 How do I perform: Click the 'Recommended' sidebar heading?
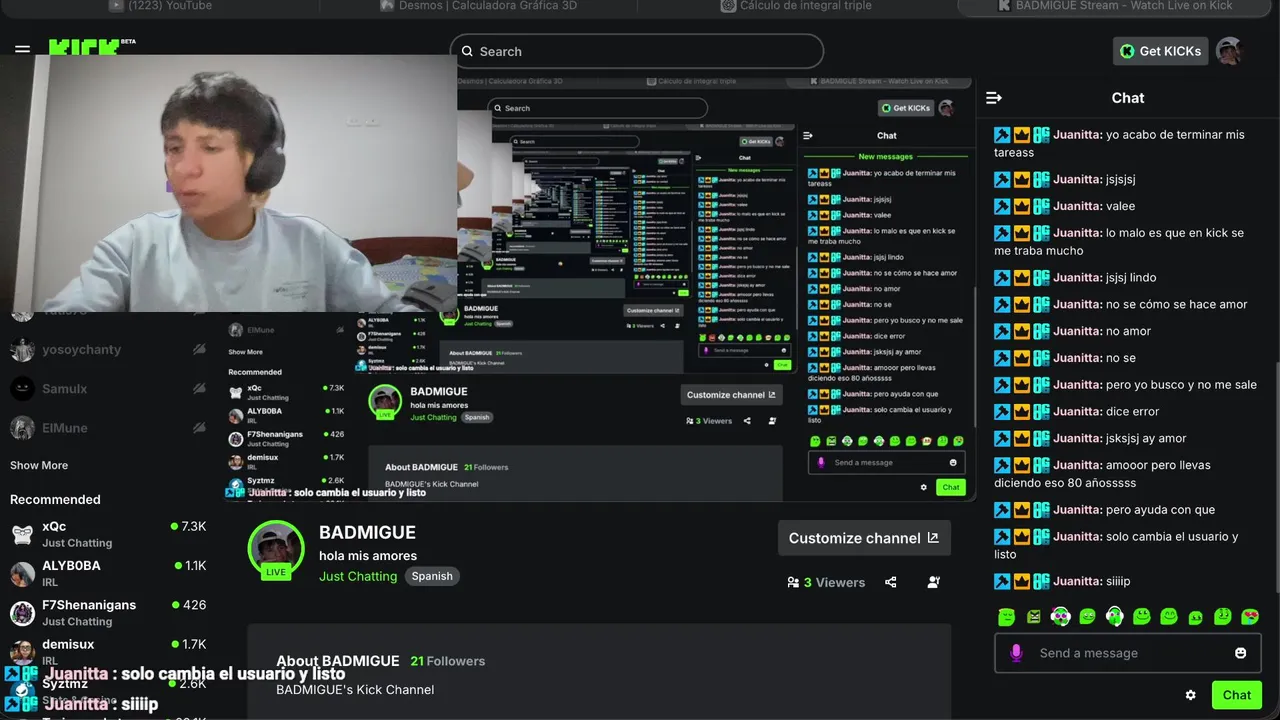click(55, 499)
